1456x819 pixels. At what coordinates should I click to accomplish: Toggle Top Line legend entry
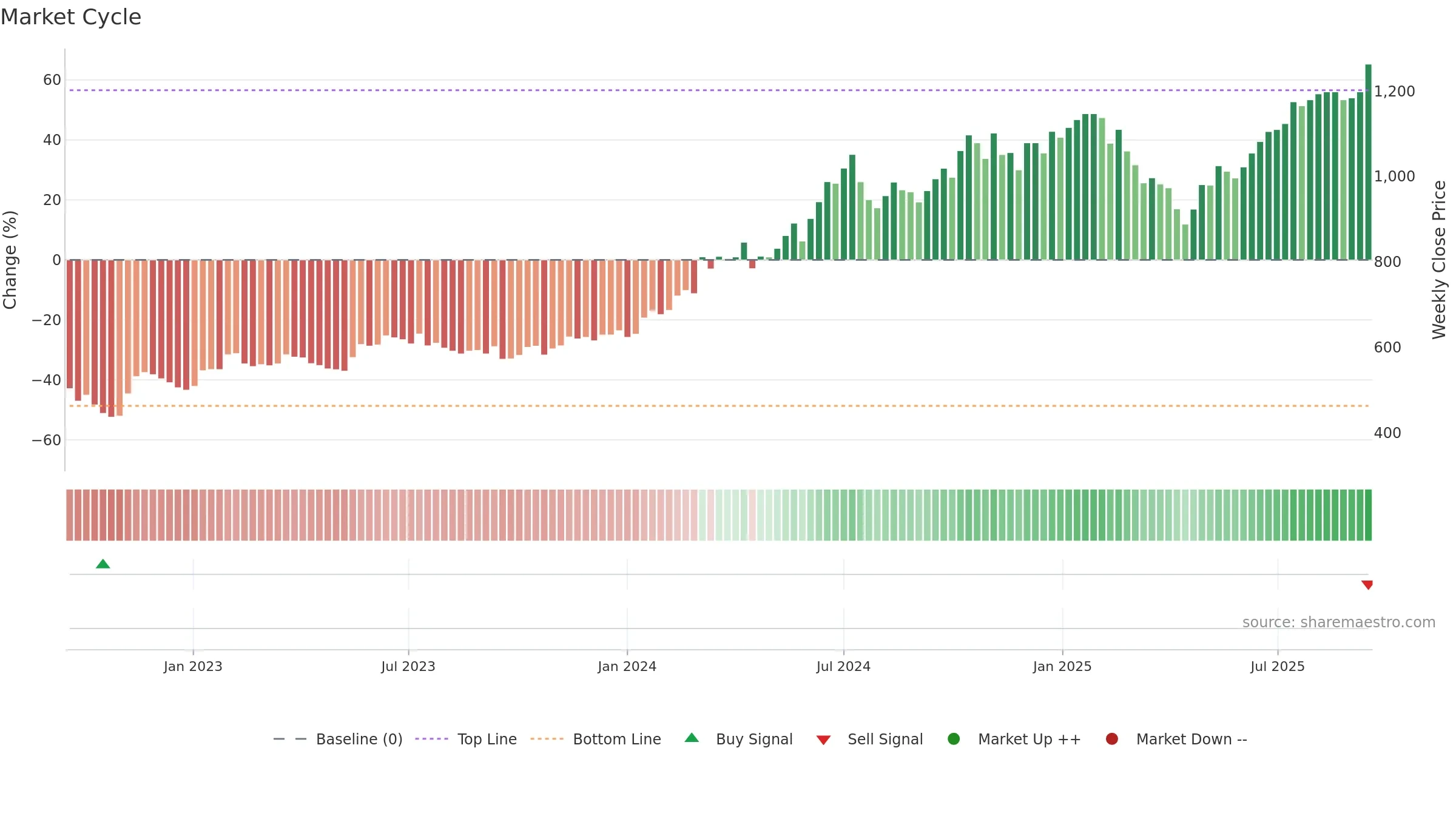(x=466, y=739)
